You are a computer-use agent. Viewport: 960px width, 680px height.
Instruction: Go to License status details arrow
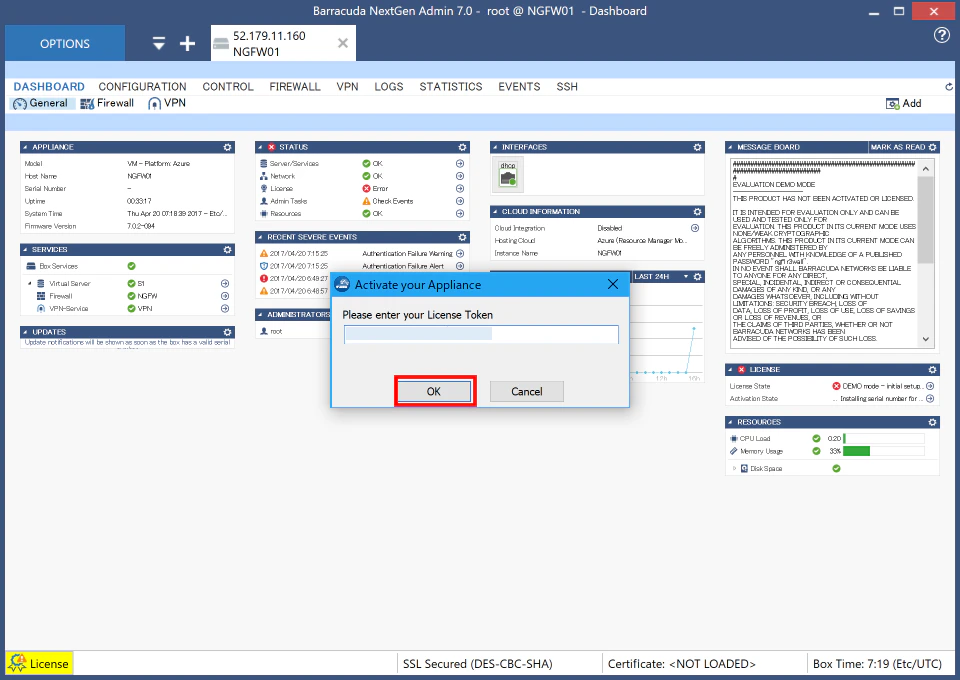460,189
